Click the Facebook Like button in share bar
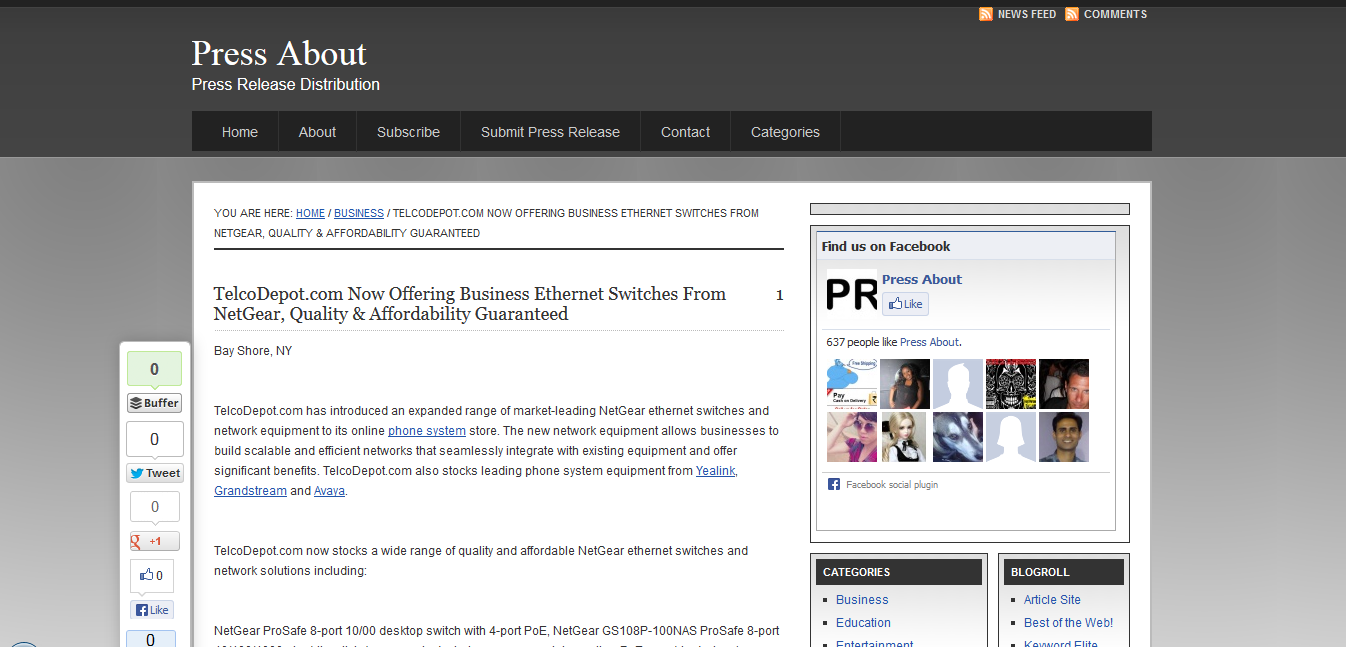Image resolution: width=1346 pixels, height=647 pixels. pos(152,610)
